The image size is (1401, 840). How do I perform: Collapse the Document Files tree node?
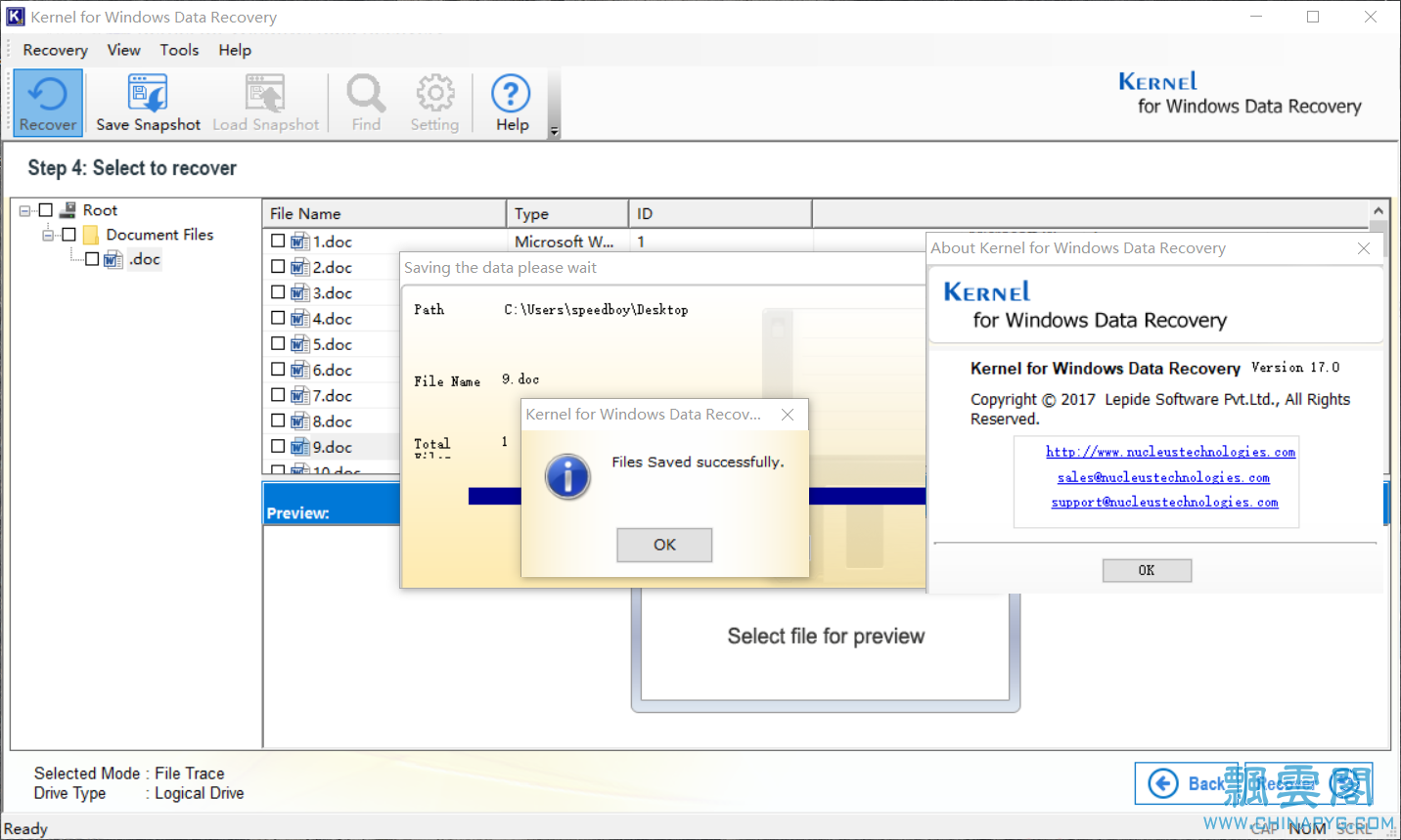click(x=49, y=235)
